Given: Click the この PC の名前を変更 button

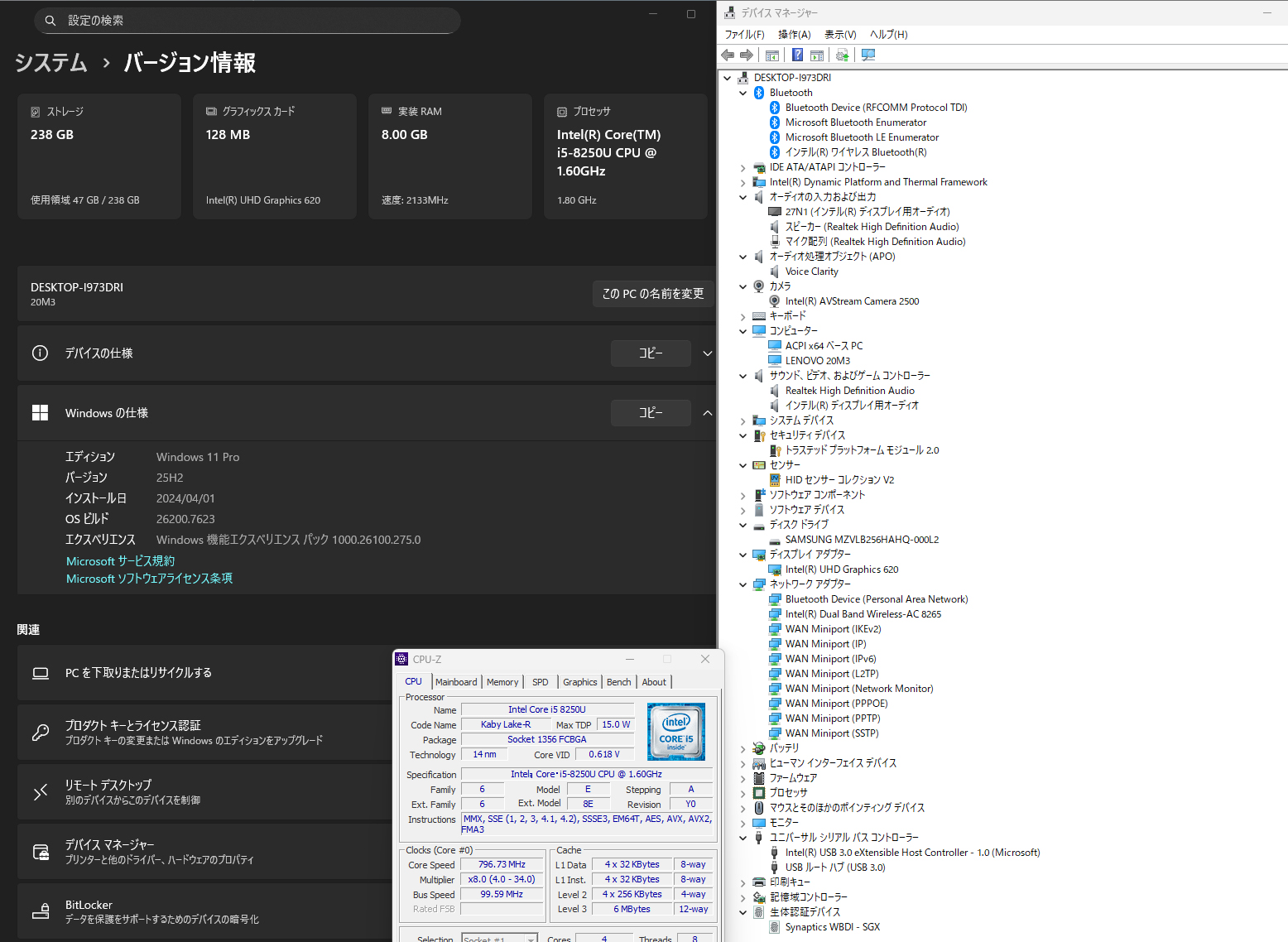Looking at the screenshot, I should (652, 294).
